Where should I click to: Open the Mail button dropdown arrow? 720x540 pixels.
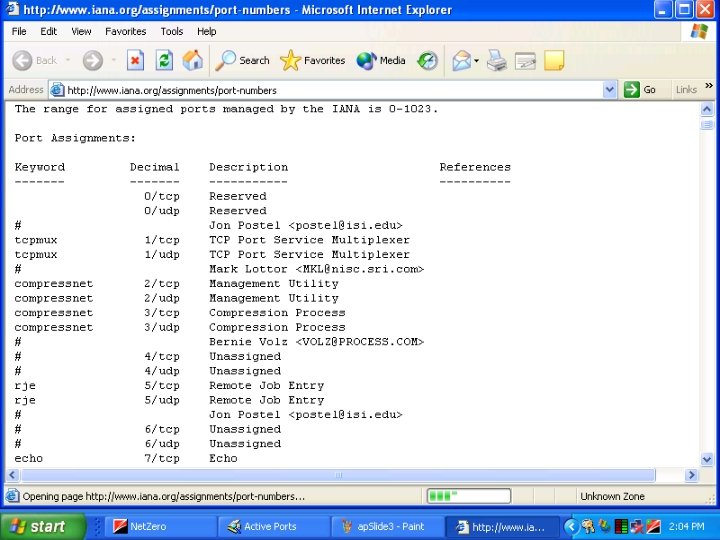[x=476, y=61]
